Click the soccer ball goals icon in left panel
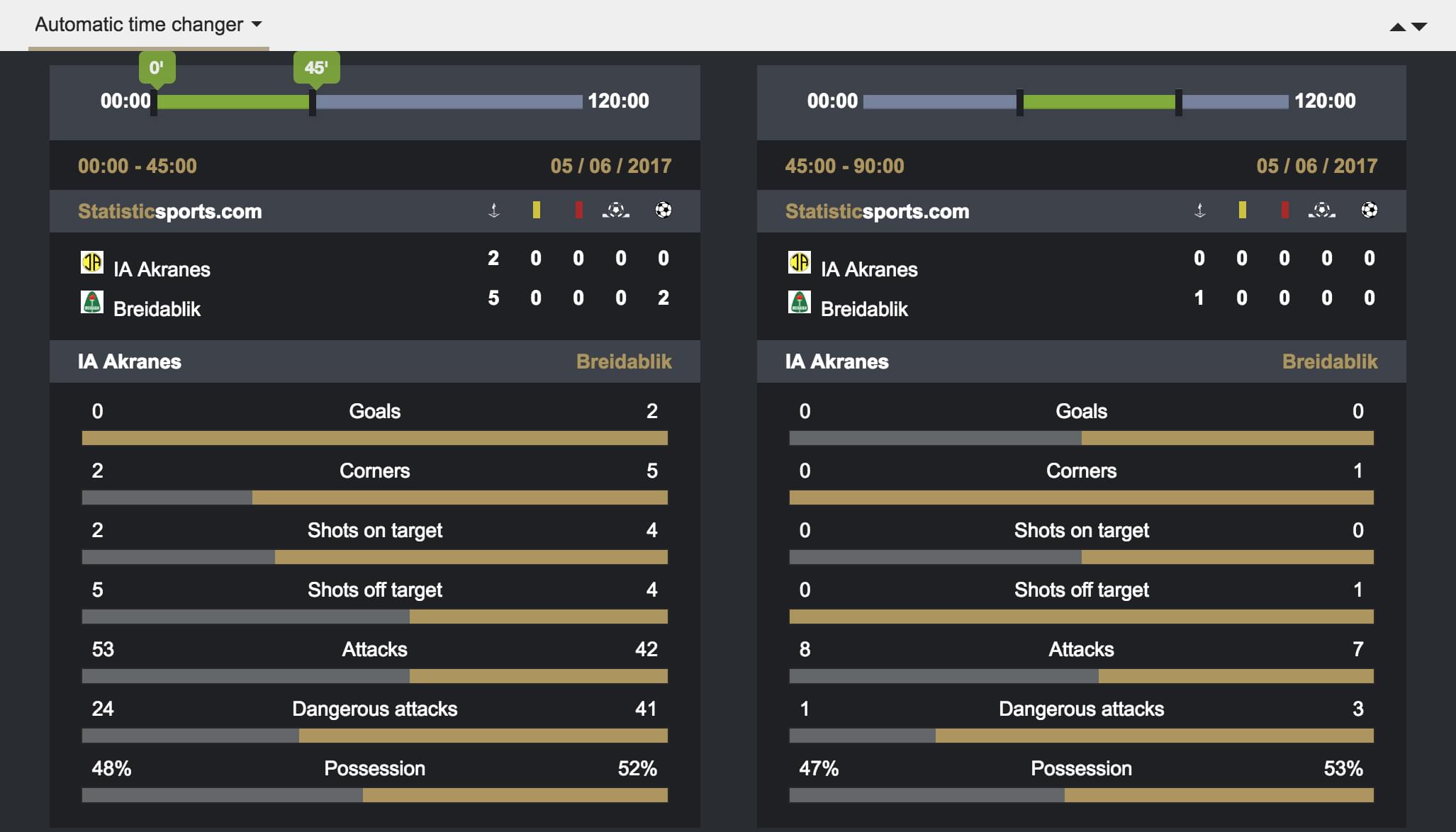 [x=663, y=210]
